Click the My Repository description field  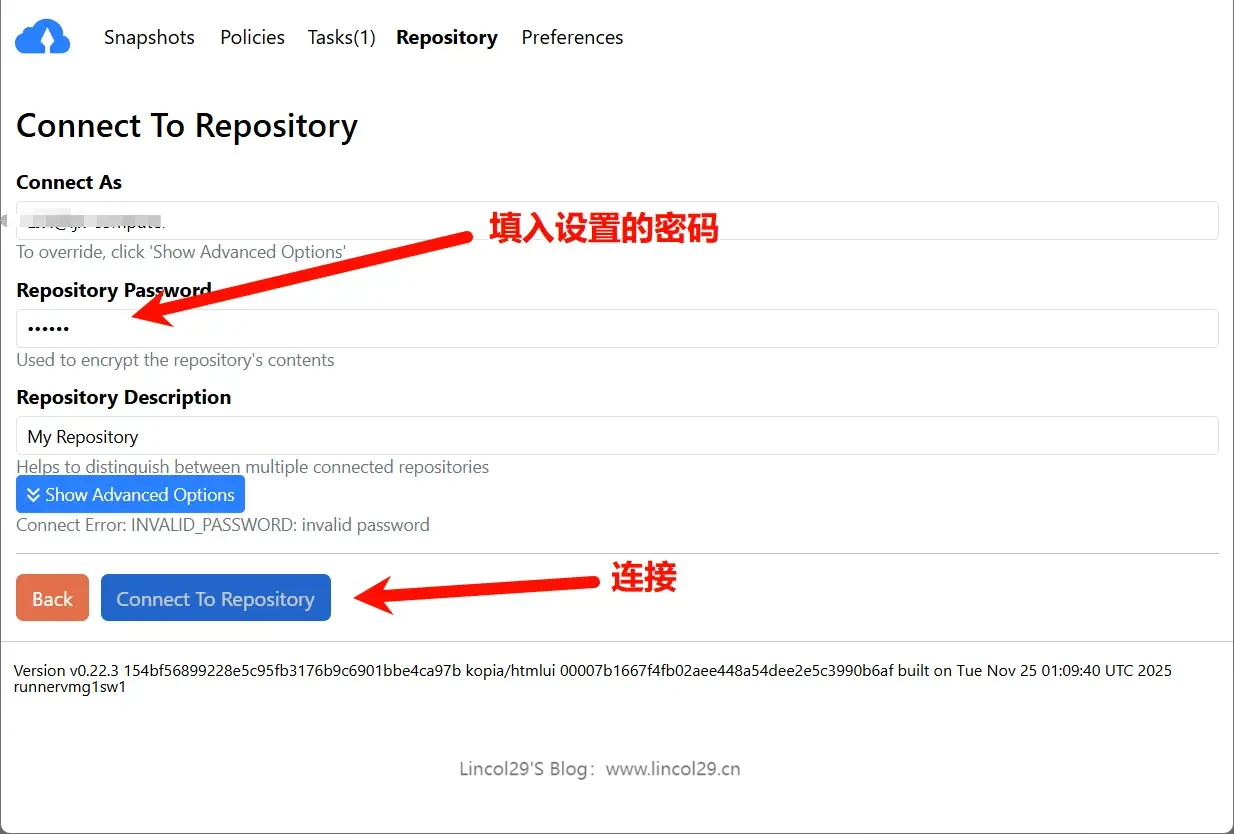coord(617,436)
